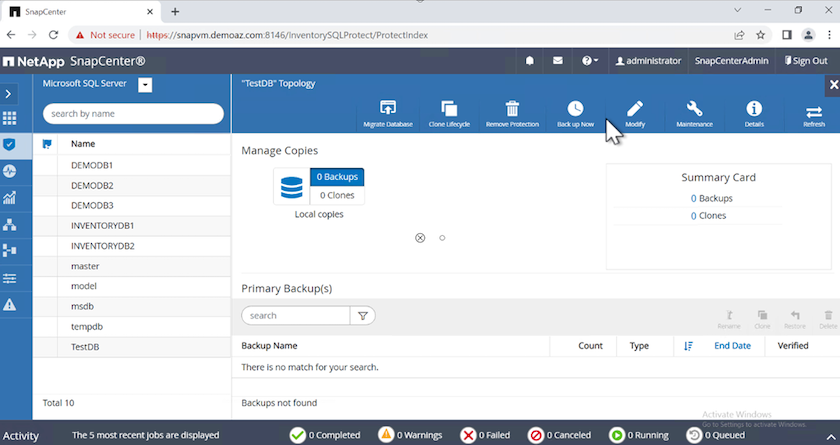Open the Hosts hierarchy icon in sidebar
Viewport: 840px width, 445px height.
tap(10, 224)
